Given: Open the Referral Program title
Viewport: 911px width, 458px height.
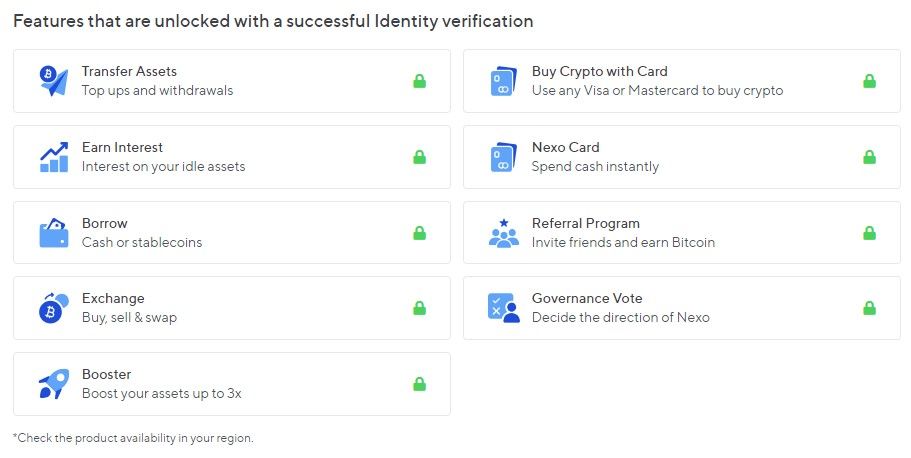Looking at the screenshot, I should 585,223.
